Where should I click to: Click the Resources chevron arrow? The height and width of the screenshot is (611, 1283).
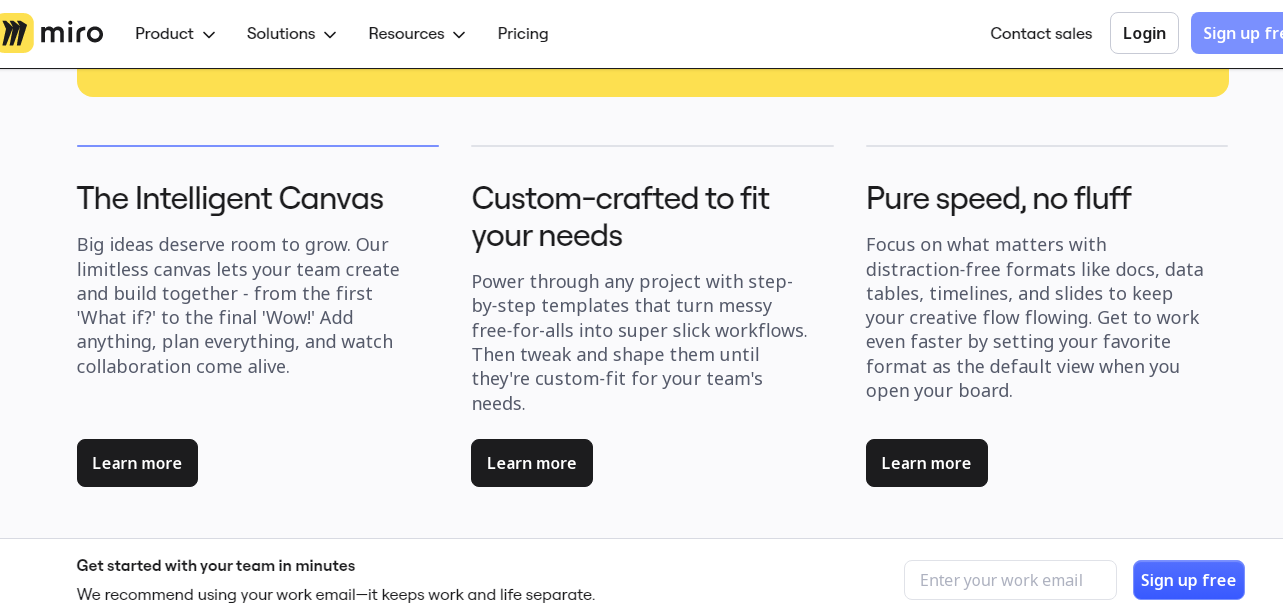pos(459,35)
